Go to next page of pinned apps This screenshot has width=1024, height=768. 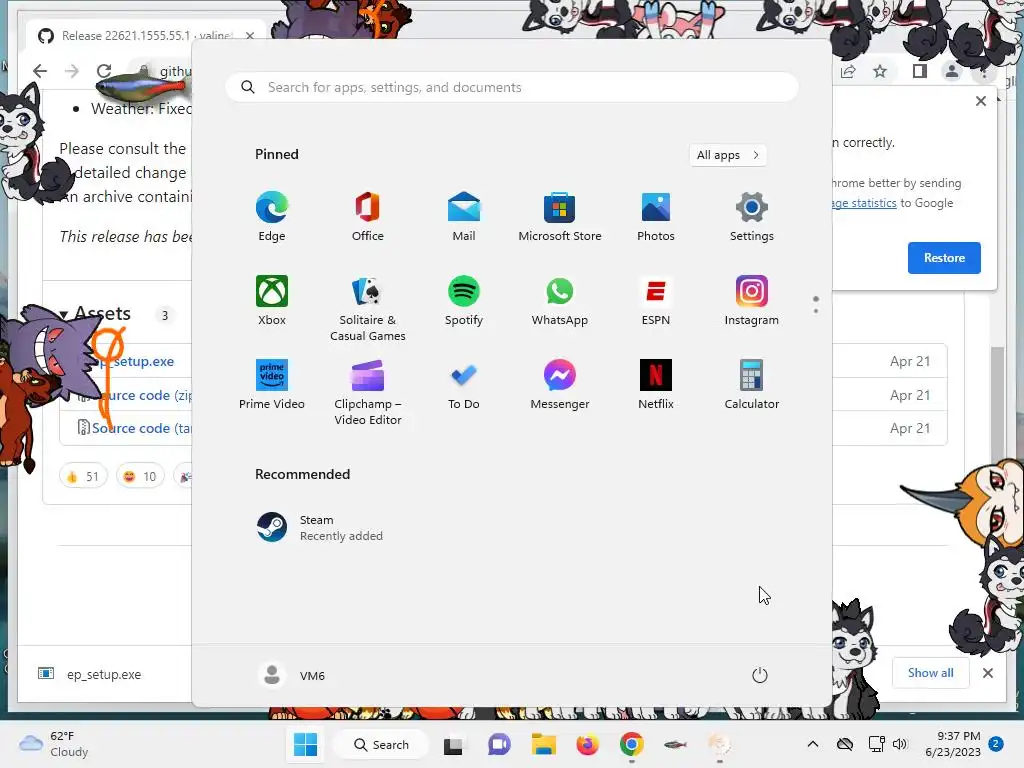point(816,311)
